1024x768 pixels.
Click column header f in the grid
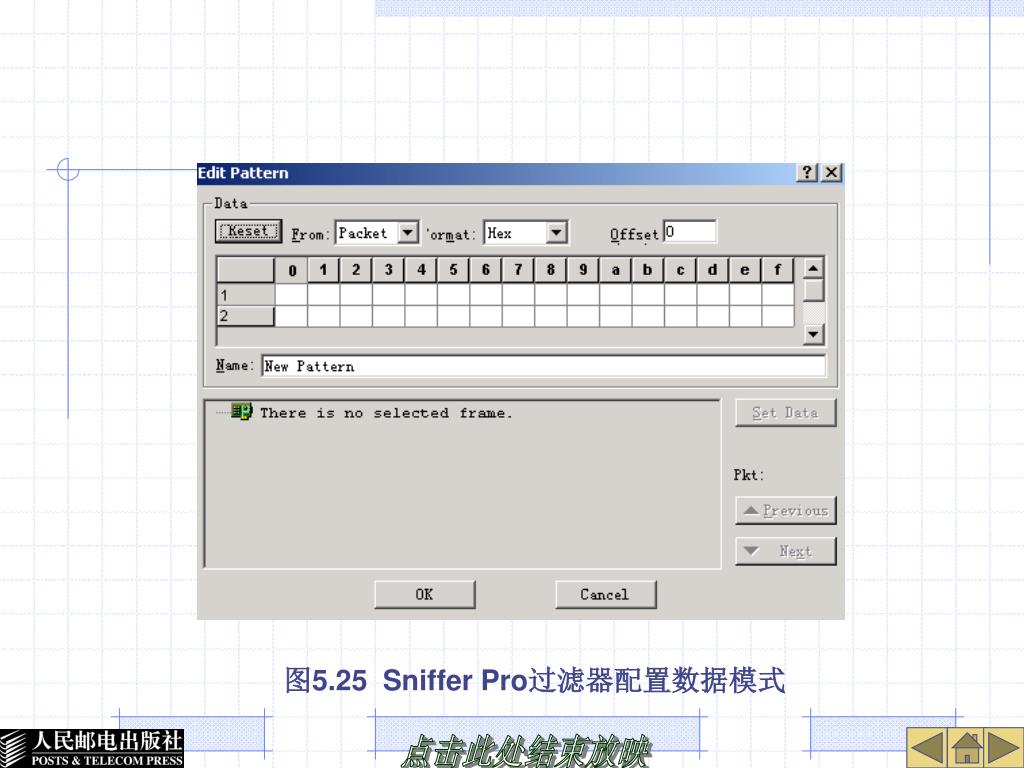pos(777,270)
